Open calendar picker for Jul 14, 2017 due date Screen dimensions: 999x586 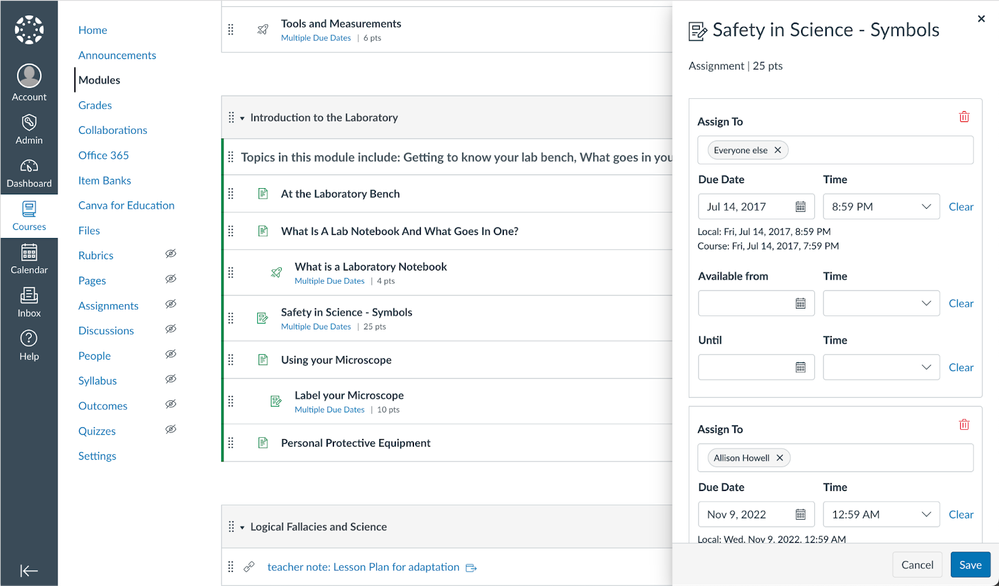(800, 207)
